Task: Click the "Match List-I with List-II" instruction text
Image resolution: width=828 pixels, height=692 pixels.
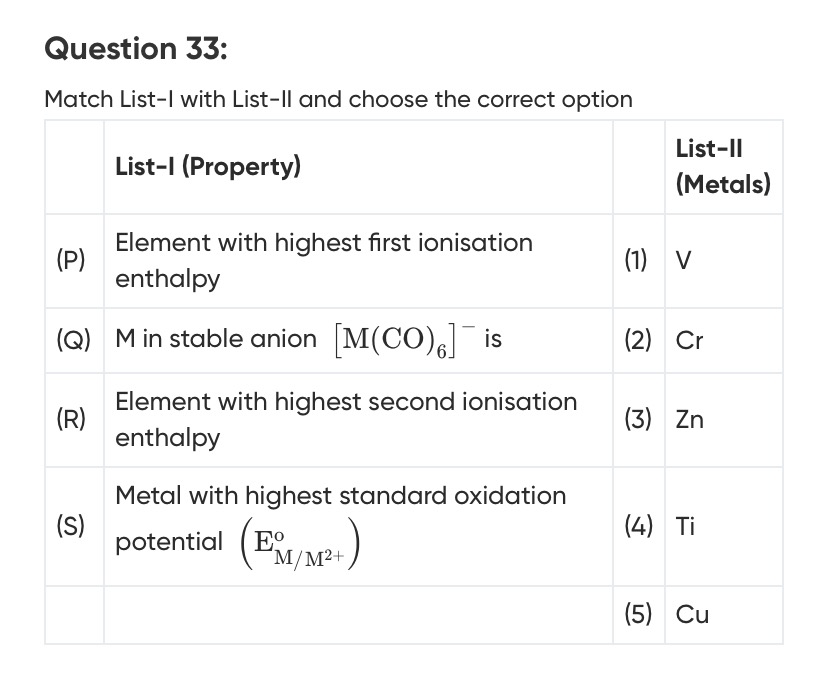Action: tap(338, 99)
